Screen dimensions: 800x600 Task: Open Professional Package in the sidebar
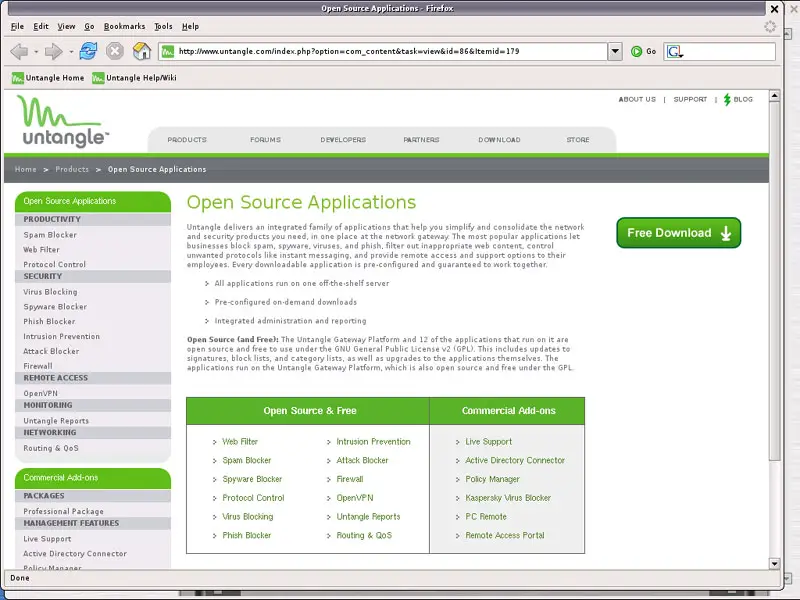coord(63,511)
